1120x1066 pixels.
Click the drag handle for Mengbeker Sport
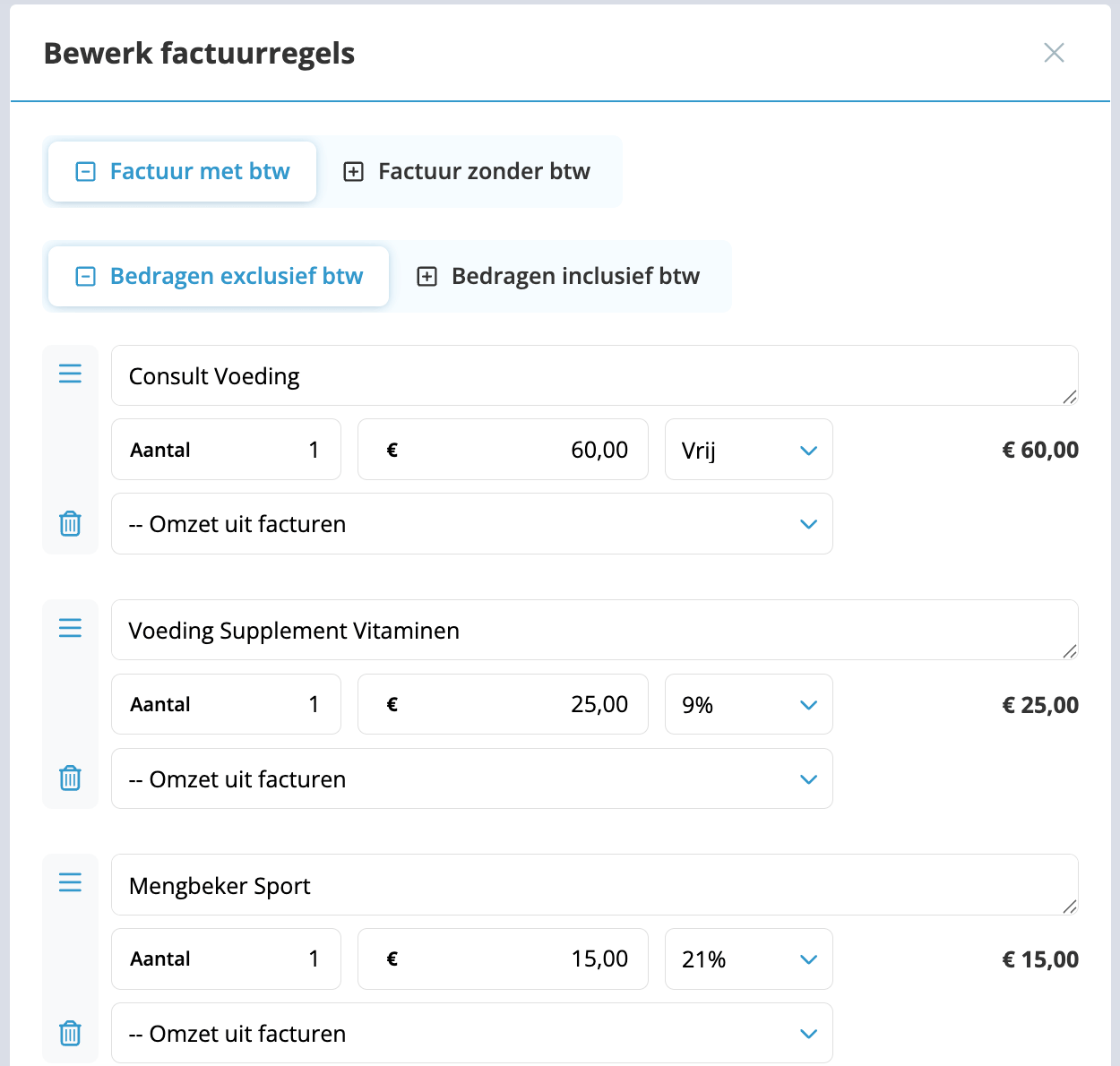point(70,882)
